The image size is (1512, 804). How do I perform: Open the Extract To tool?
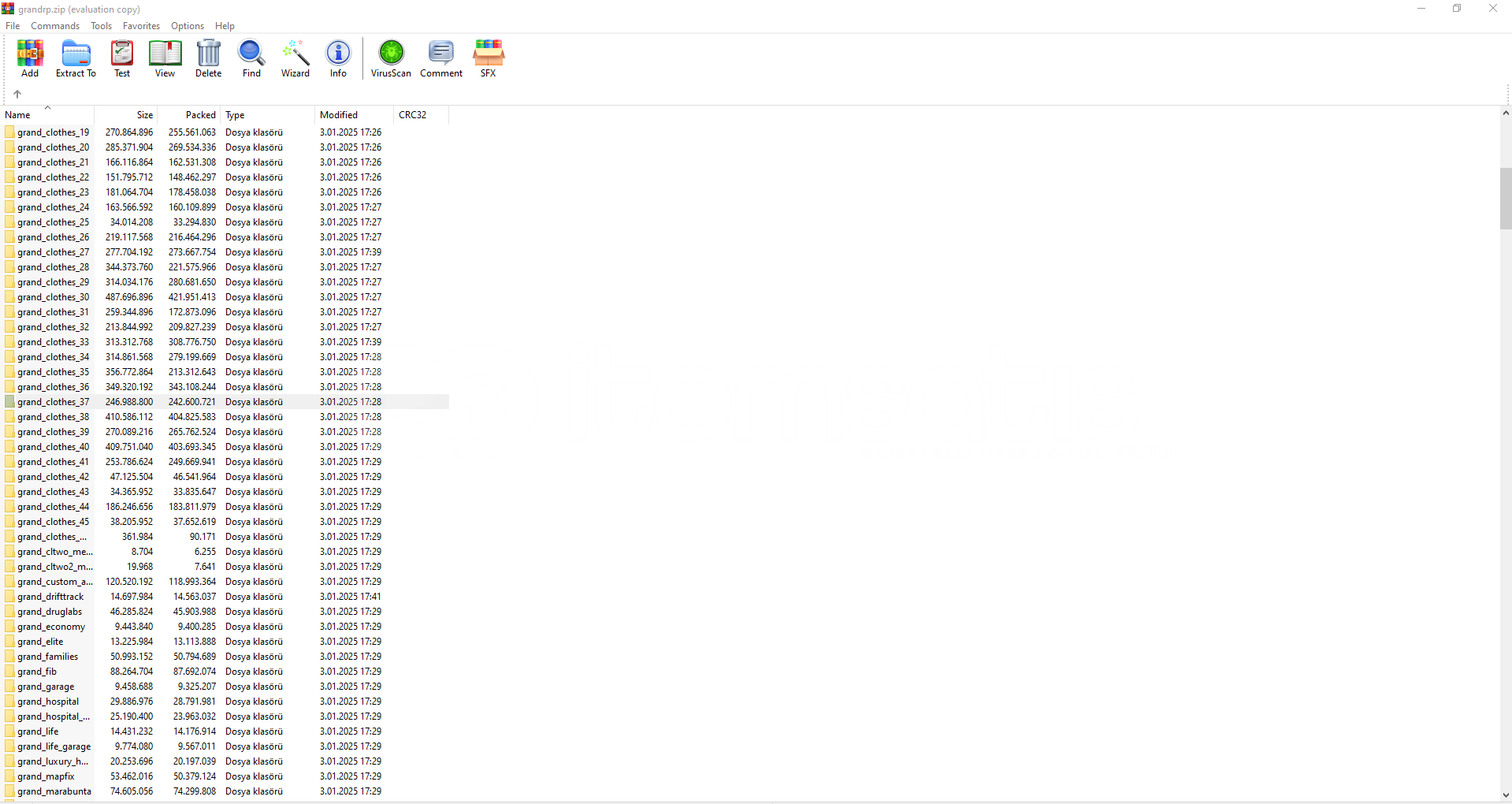76,58
